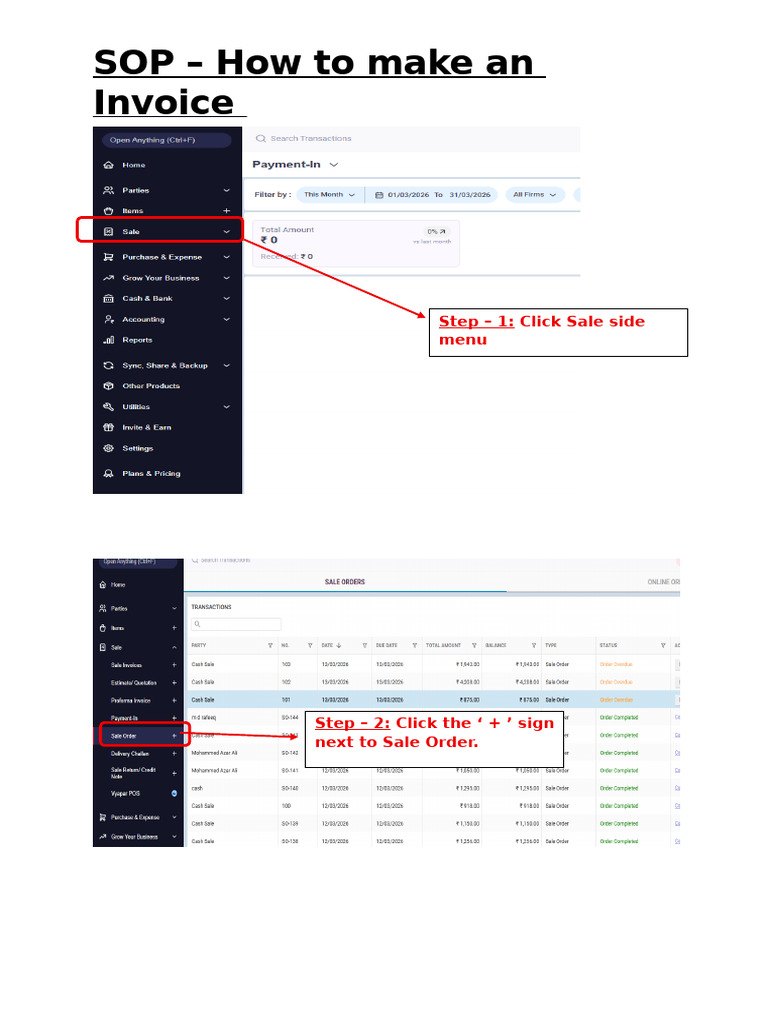Screen dimensions: 768x1024
Task: Switch to the SALE ORDERS tab
Action: click(345, 582)
